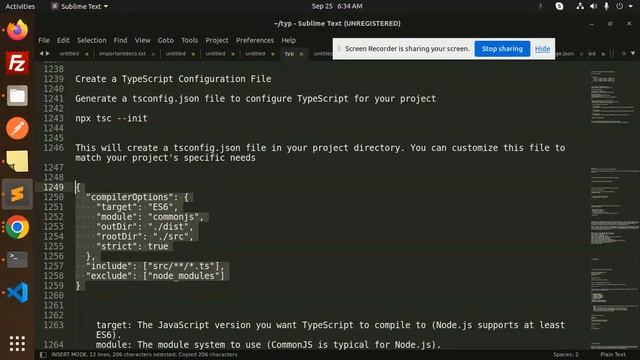Open the Edit menu
The image size is (640, 360).
pos(63,40)
